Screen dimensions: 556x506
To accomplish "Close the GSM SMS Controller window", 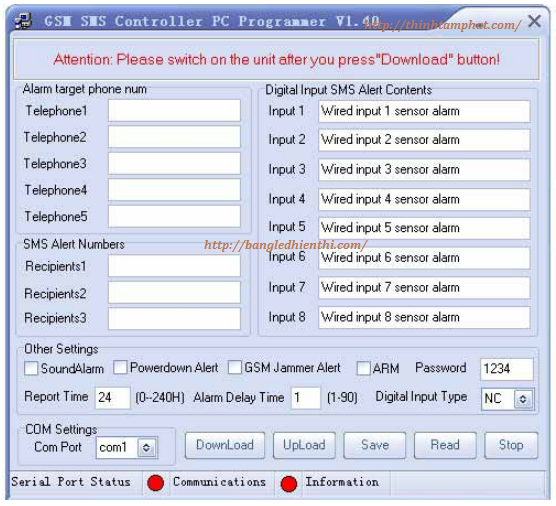I will point(534,21).
